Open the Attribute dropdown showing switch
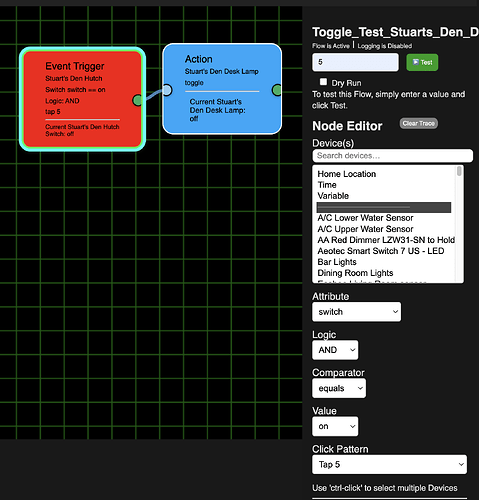 click(356, 312)
